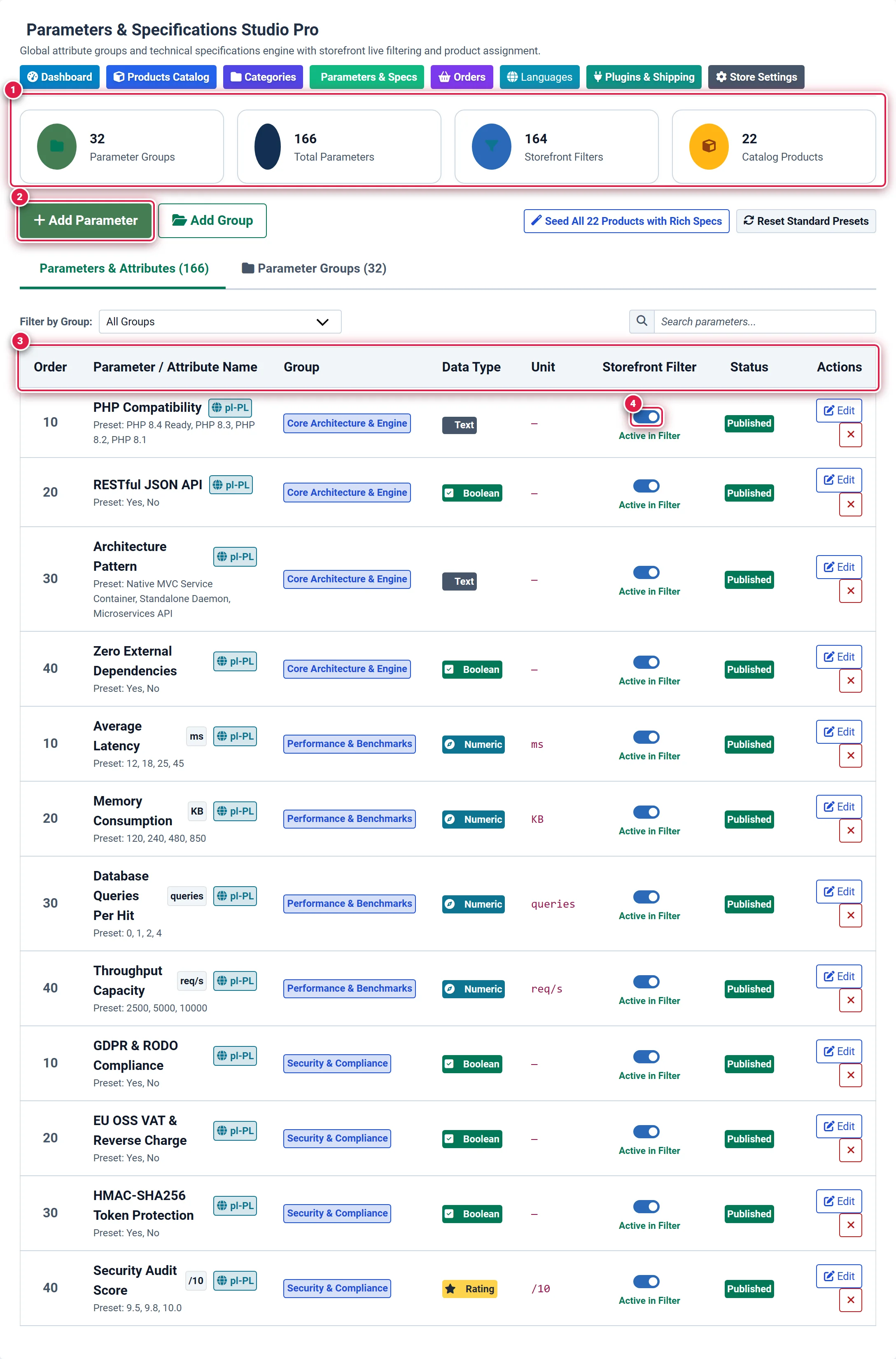Open the Languages section
The height and width of the screenshot is (1359, 896).
pos(539,77)
